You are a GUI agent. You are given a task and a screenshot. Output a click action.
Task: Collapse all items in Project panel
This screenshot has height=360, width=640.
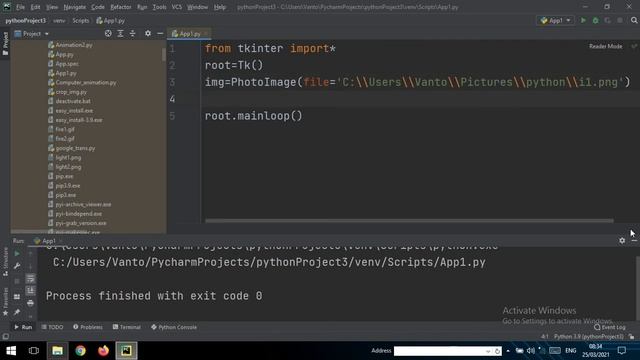click(133, 33)
